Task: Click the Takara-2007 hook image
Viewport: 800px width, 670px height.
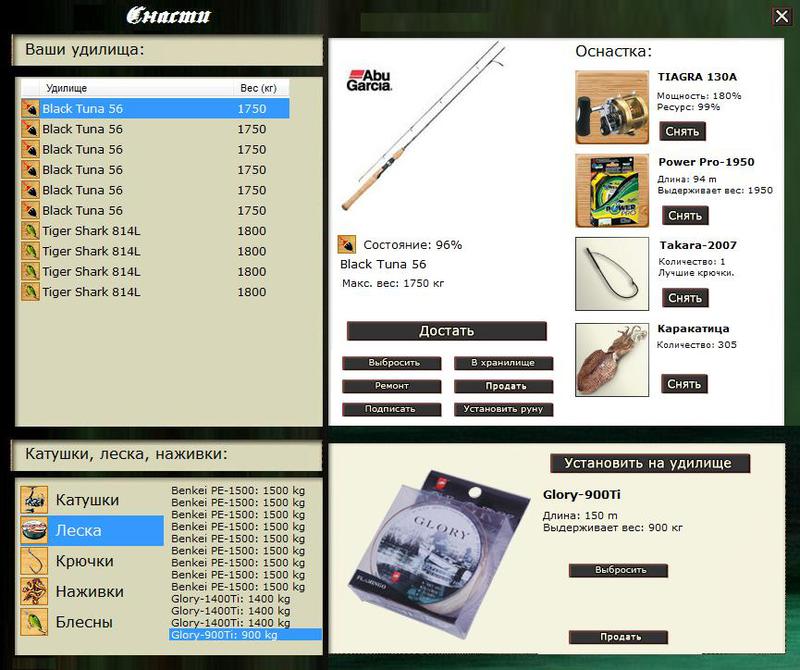Action: pyautogui.click(x=612, y=274)
